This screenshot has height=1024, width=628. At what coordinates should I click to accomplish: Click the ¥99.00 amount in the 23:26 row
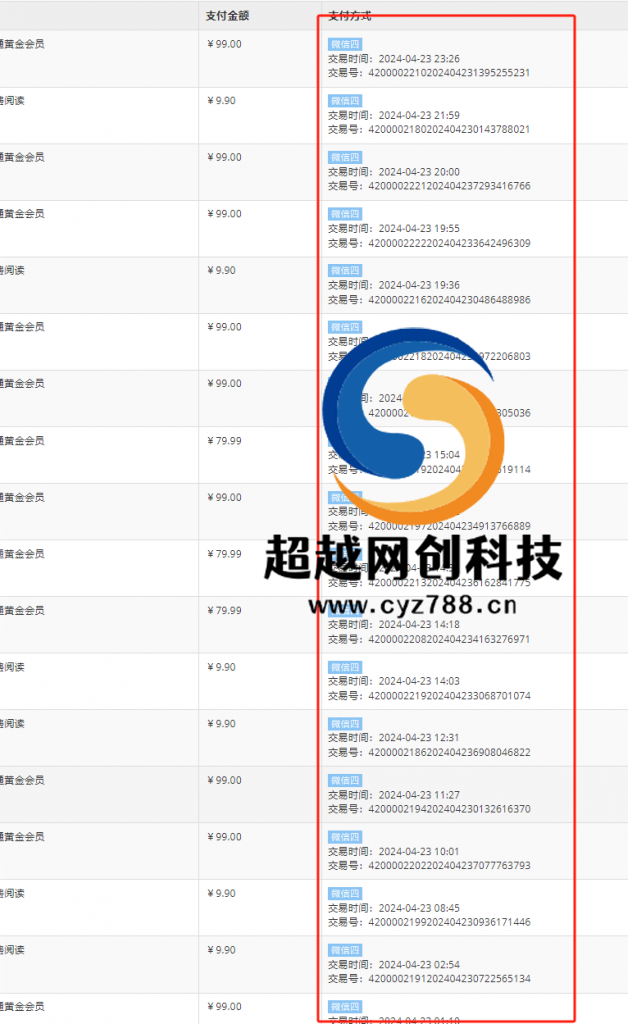tap(224, 44)
